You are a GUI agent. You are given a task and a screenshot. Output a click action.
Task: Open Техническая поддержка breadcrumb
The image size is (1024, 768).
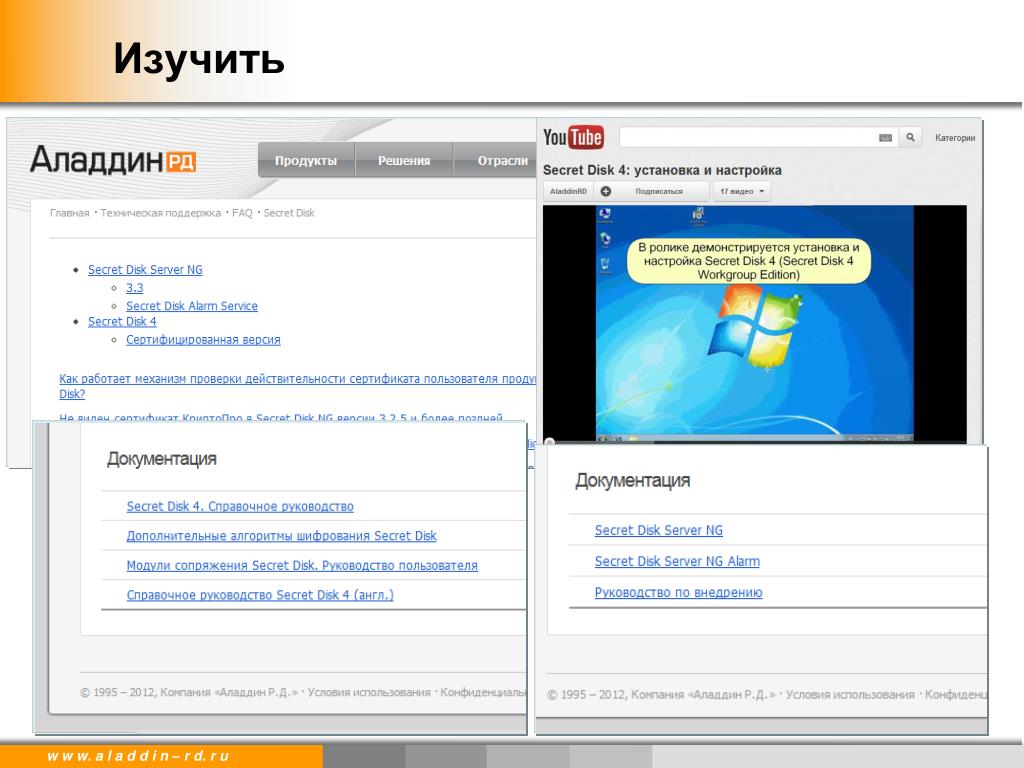[x=160, y=213]
